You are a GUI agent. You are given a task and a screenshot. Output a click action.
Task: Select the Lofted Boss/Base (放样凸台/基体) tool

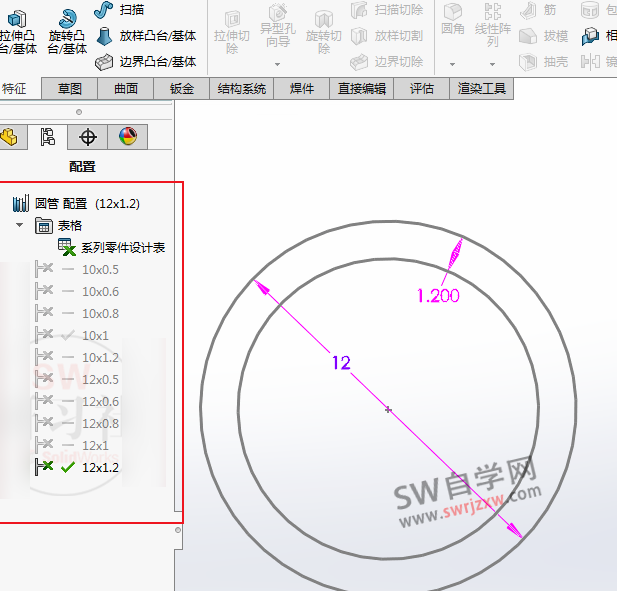click(x=146, y=36)
